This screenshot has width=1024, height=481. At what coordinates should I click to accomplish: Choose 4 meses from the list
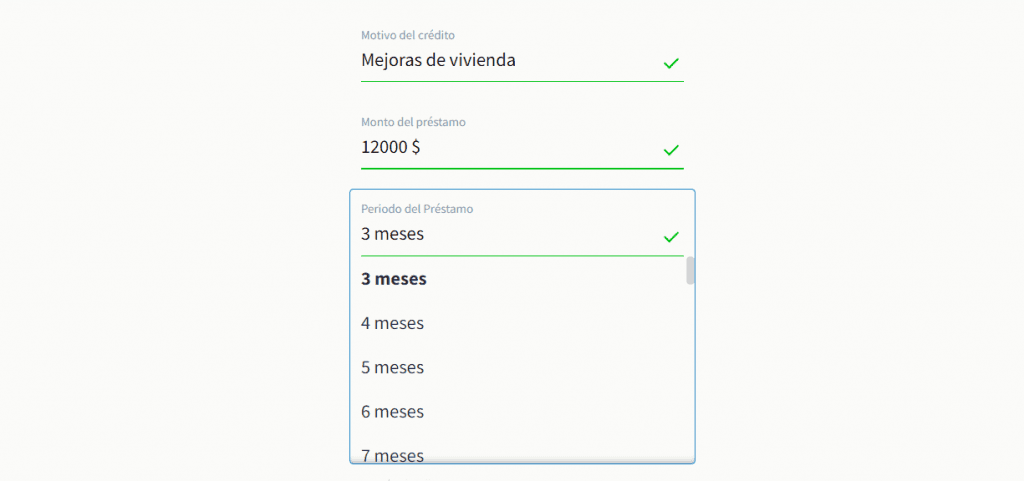[x=392, y=323]
